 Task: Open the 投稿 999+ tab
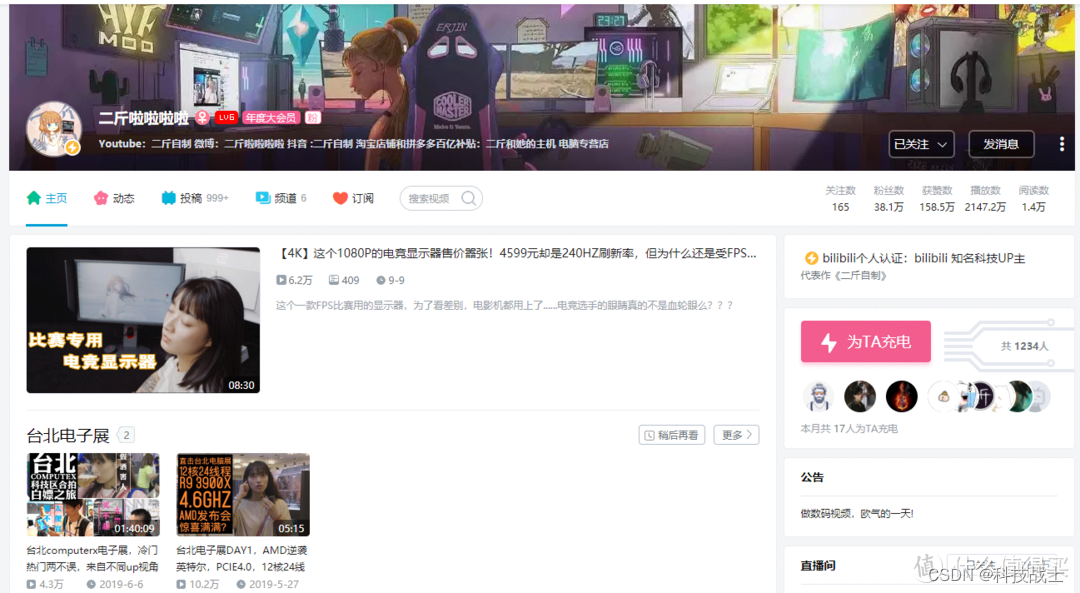pos(195,198)
